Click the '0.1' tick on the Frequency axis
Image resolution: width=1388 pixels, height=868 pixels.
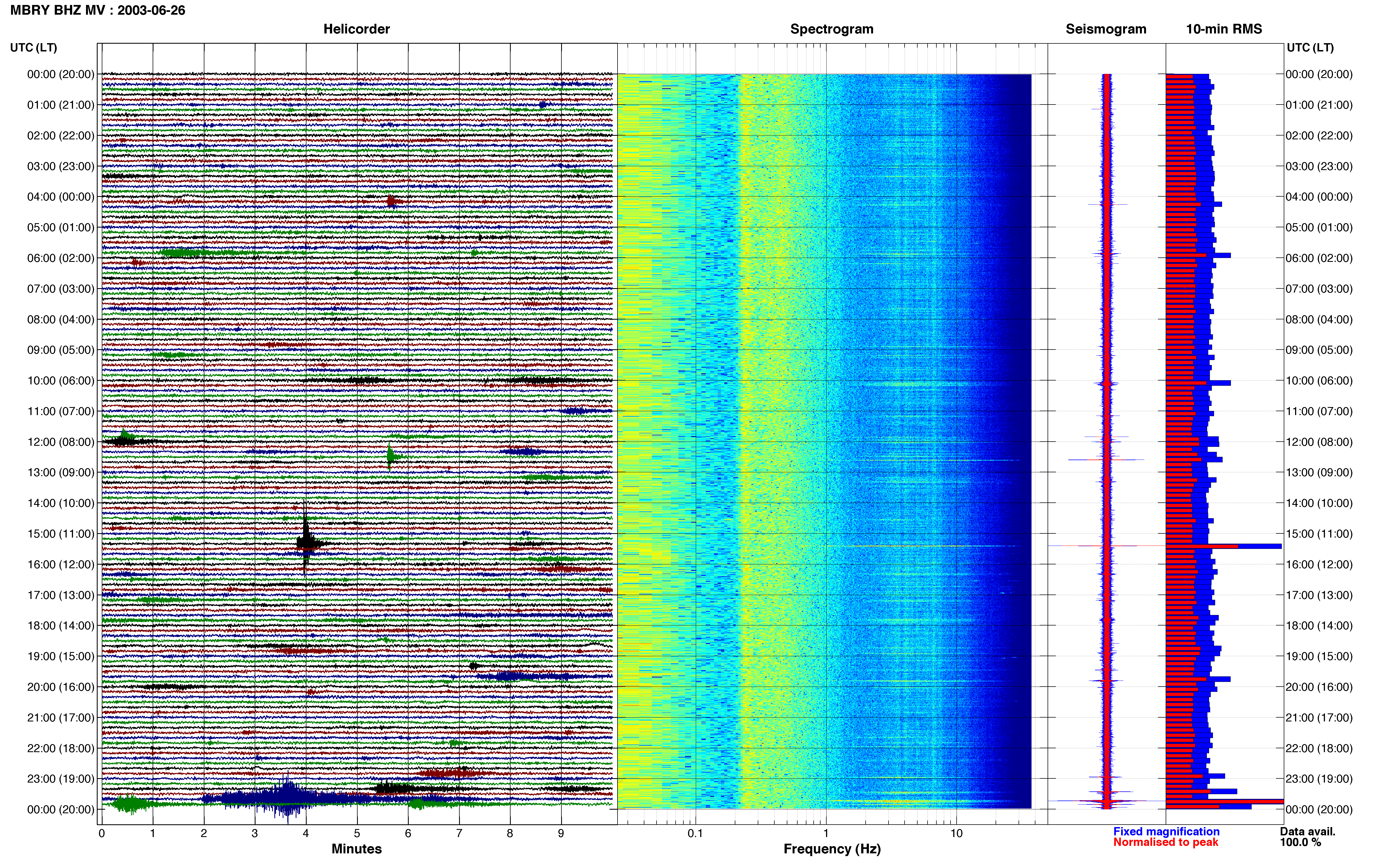pos(695,833)
